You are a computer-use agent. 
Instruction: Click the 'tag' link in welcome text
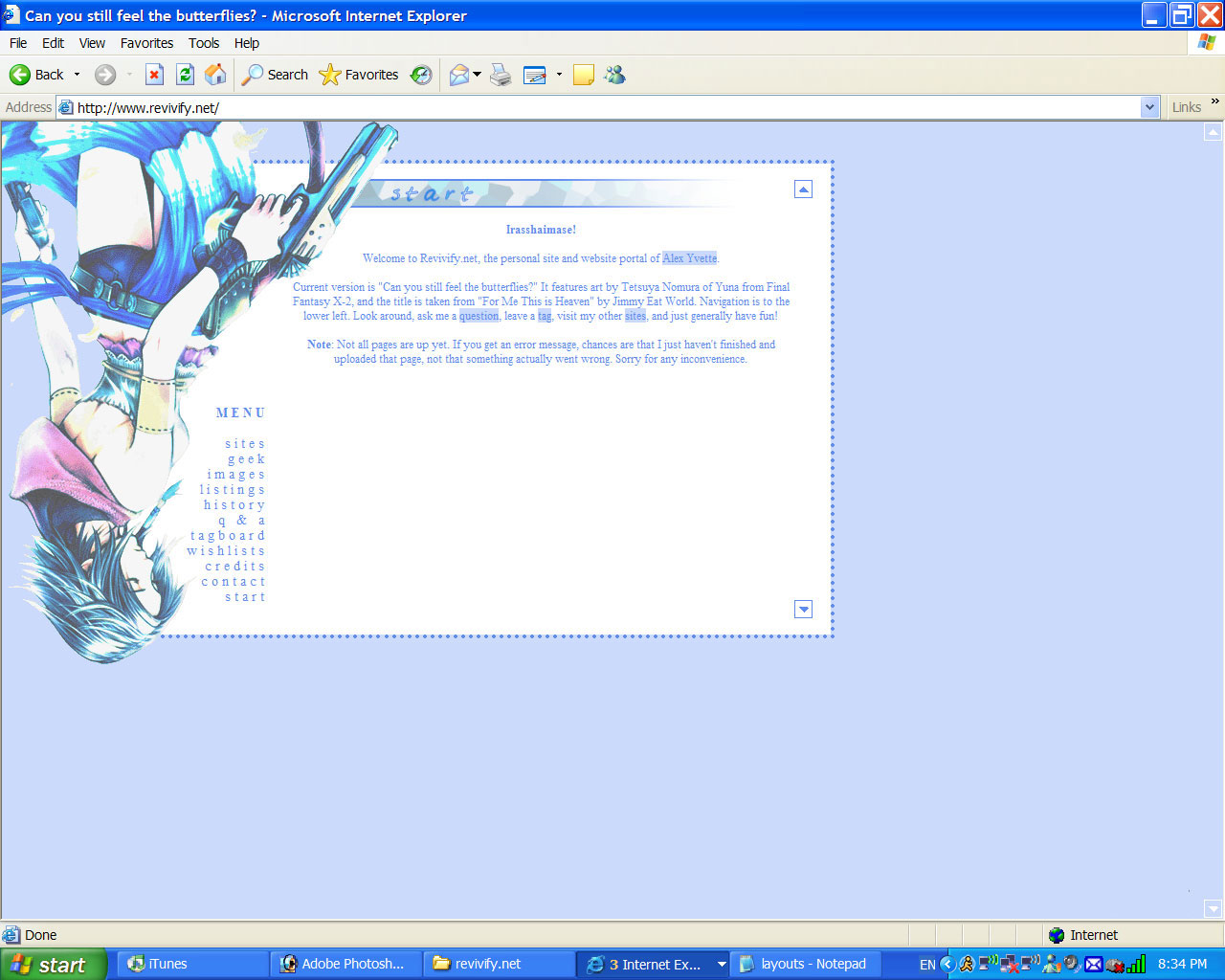coord(545,316)
